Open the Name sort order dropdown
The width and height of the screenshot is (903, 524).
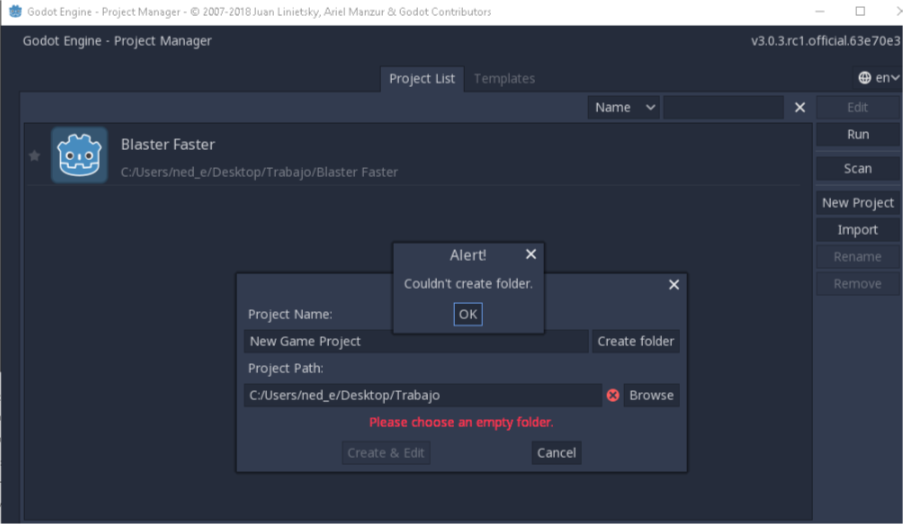pyautogui.click(x=624, y=108)
